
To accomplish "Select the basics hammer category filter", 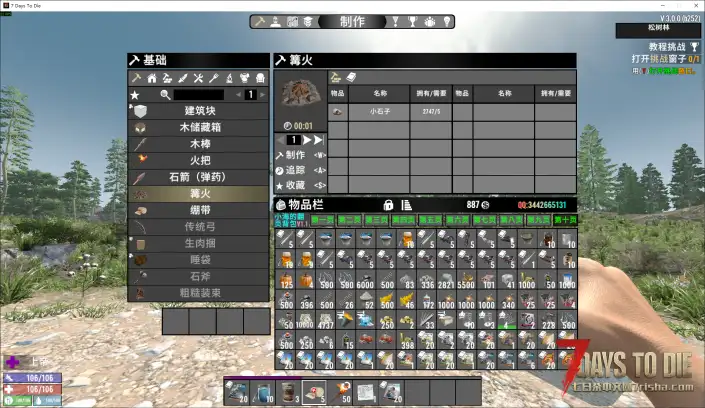I will 136,78.
